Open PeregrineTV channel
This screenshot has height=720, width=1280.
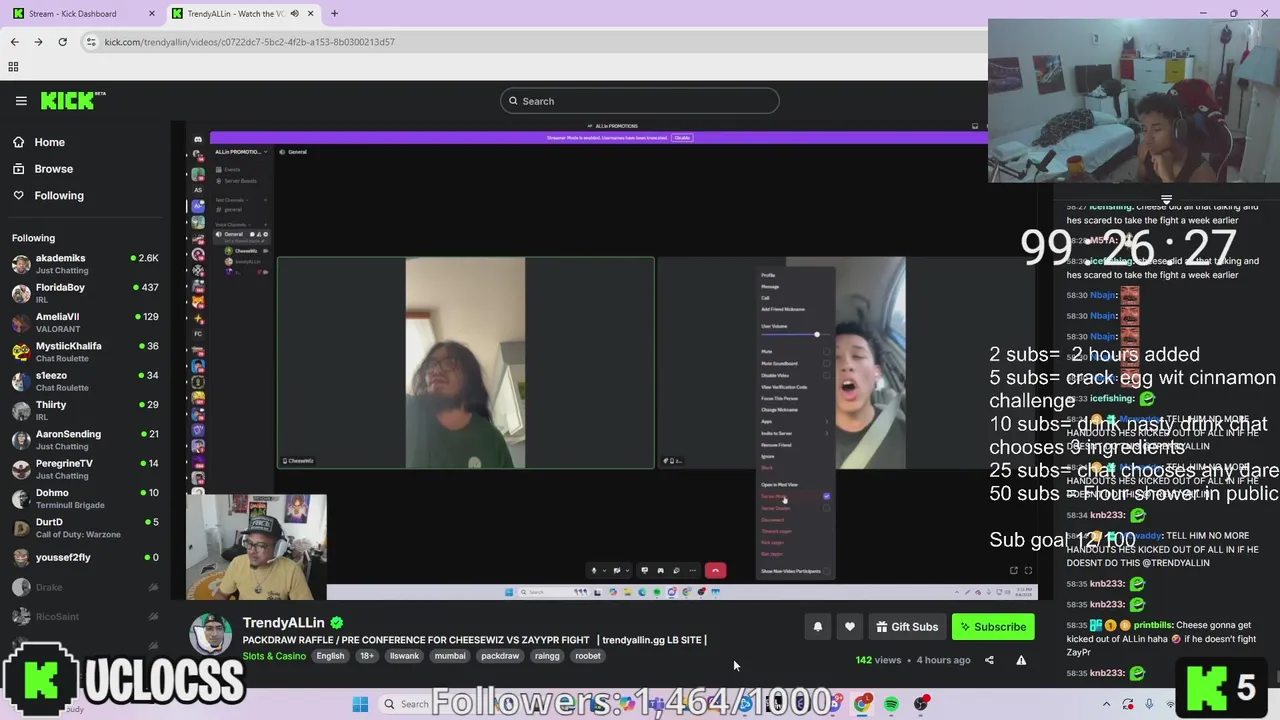point(85,469)
